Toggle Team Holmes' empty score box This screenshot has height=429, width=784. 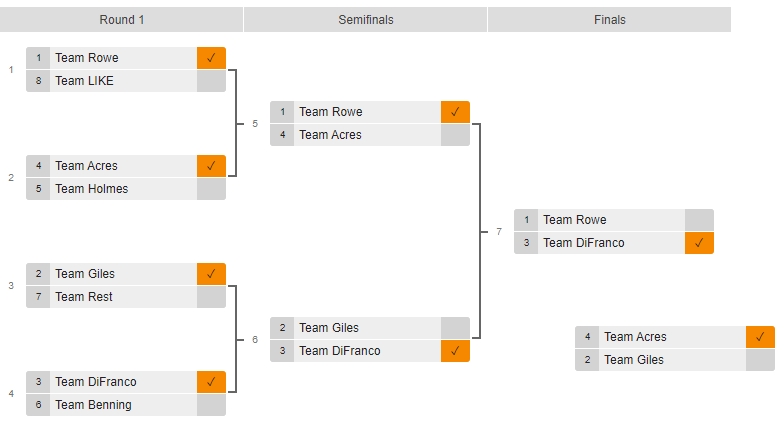click(x=211, y=189)
